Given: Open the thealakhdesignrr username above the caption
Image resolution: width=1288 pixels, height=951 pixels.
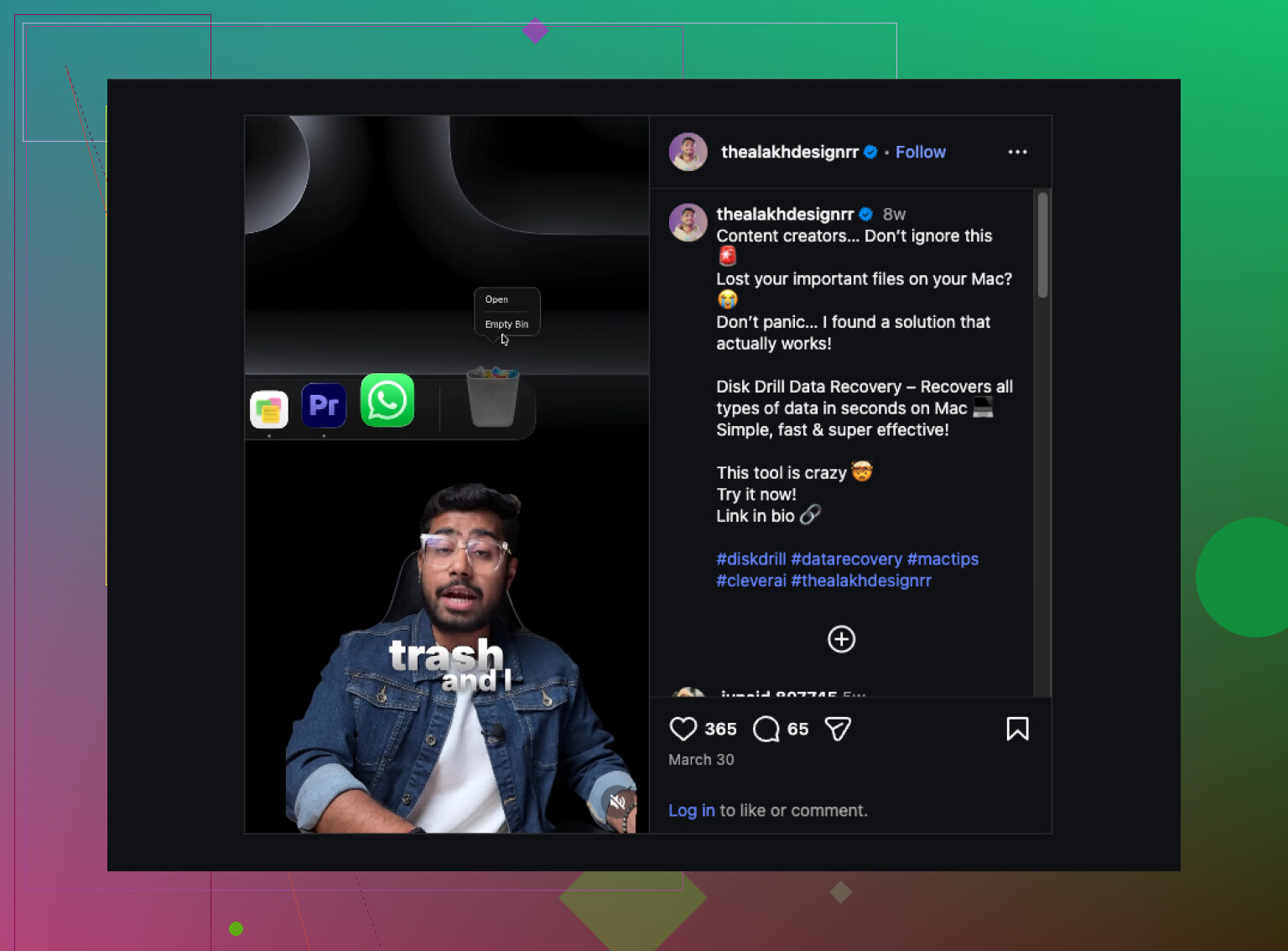Looking at the screenshot, I should point(785,214).
